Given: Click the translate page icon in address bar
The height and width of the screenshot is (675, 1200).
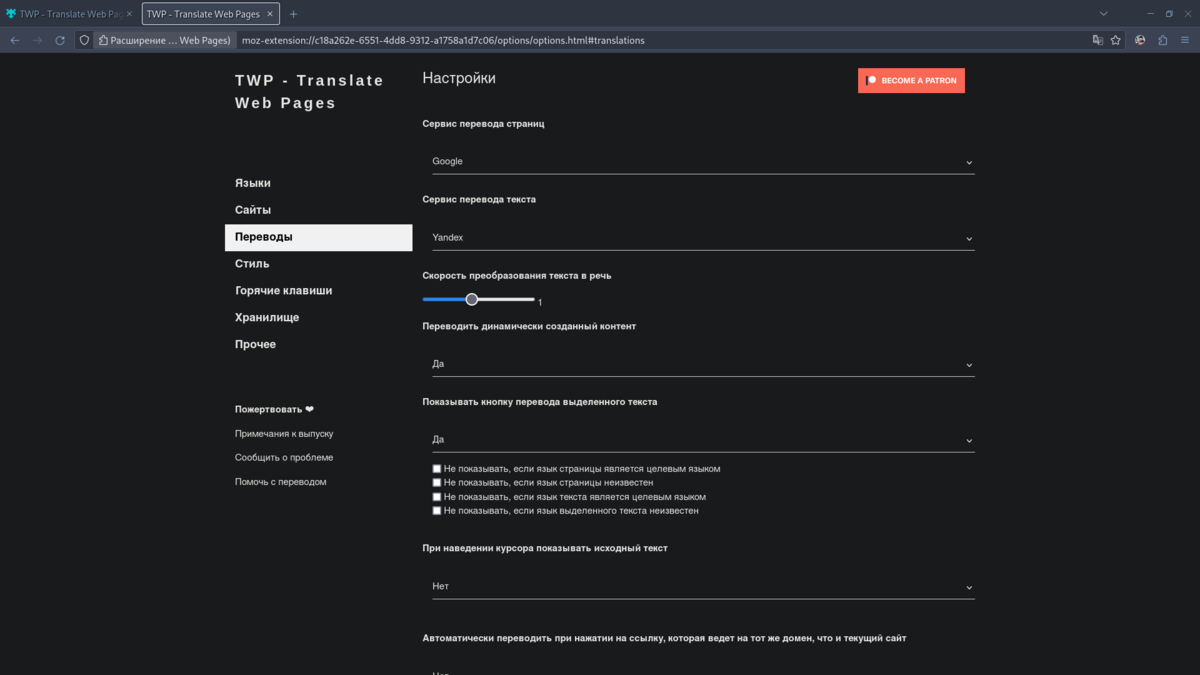Looking at the screenshot, I should pos(1098,40).
